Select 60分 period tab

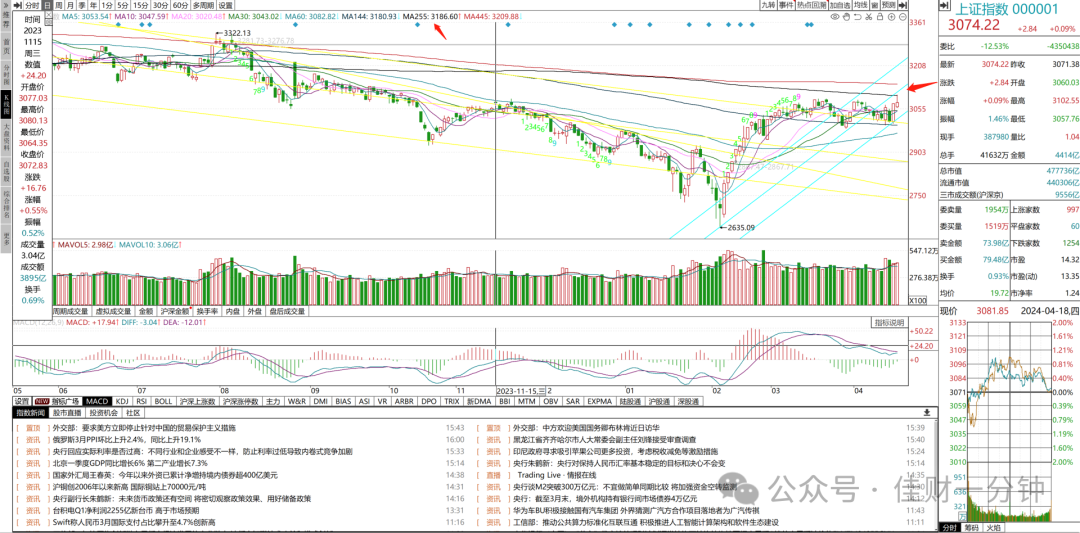pos(181,5)
